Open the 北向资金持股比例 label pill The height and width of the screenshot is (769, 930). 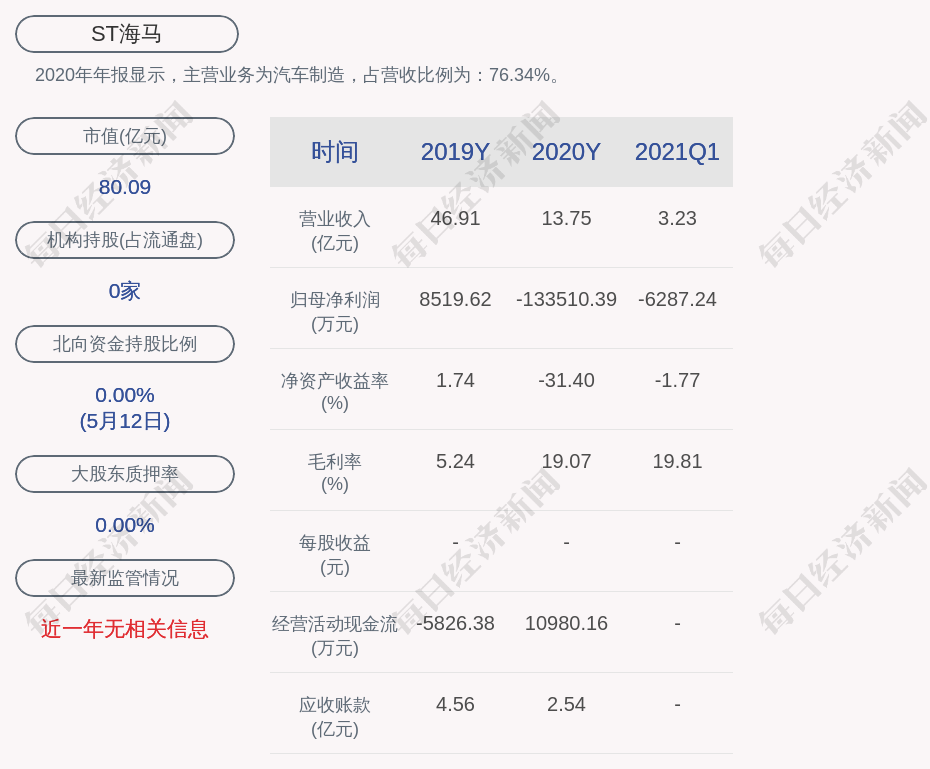(125, 344)
